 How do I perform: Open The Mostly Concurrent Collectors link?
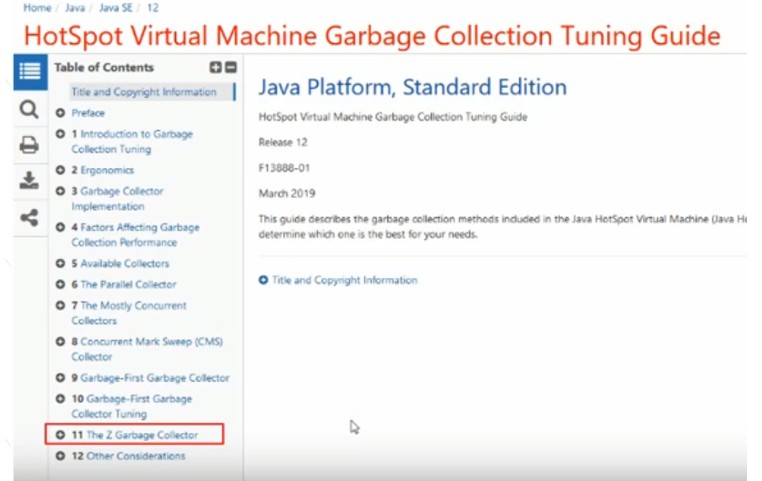point(129,313)
